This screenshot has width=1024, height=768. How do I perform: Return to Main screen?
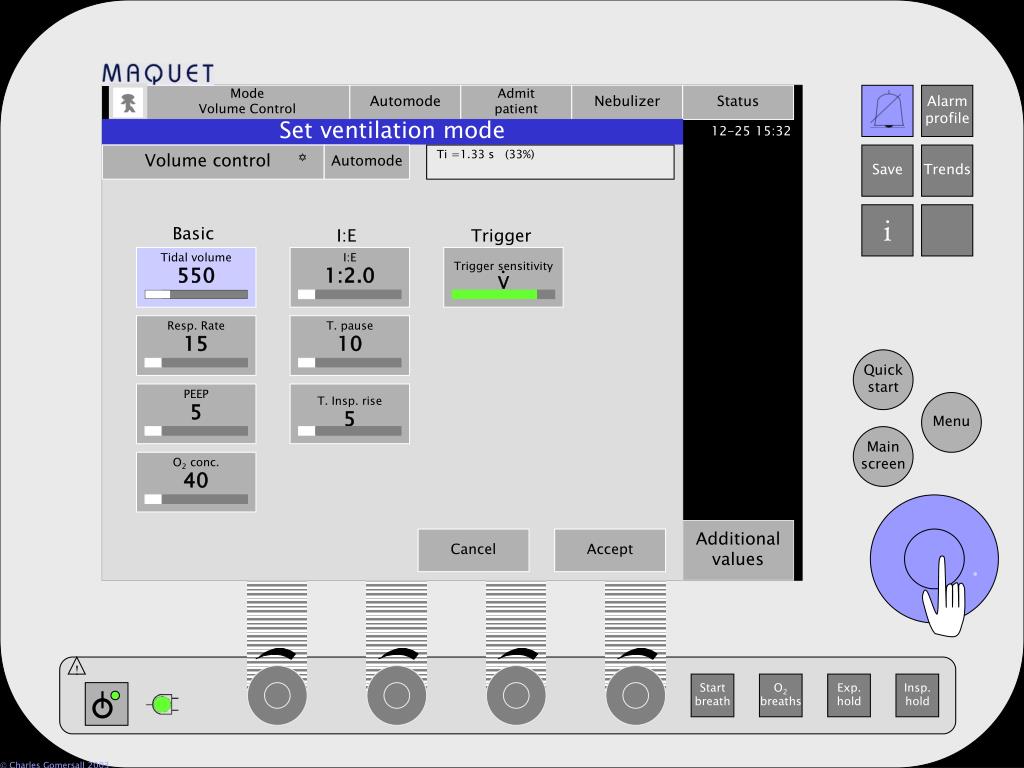(883, 456)
